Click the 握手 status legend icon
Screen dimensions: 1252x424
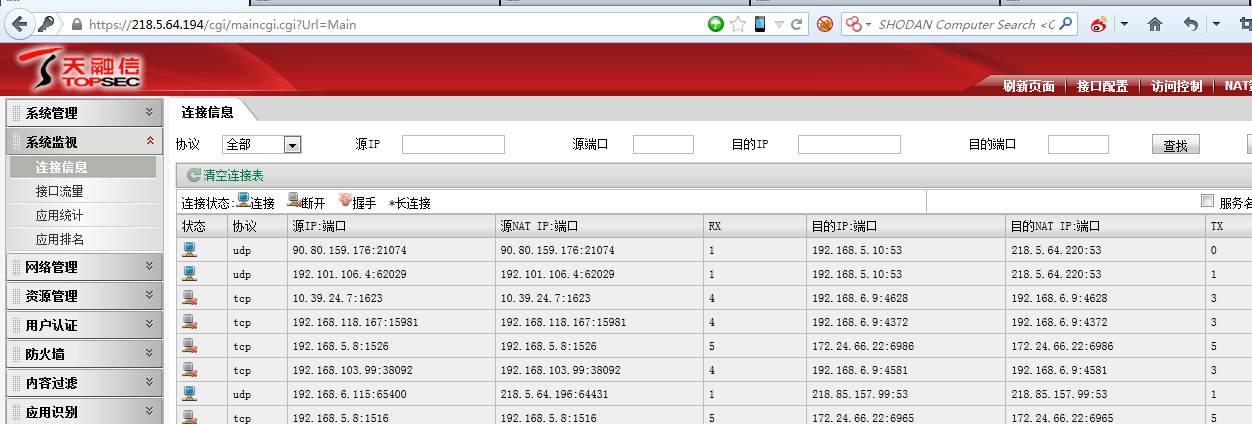coord(345,200)
